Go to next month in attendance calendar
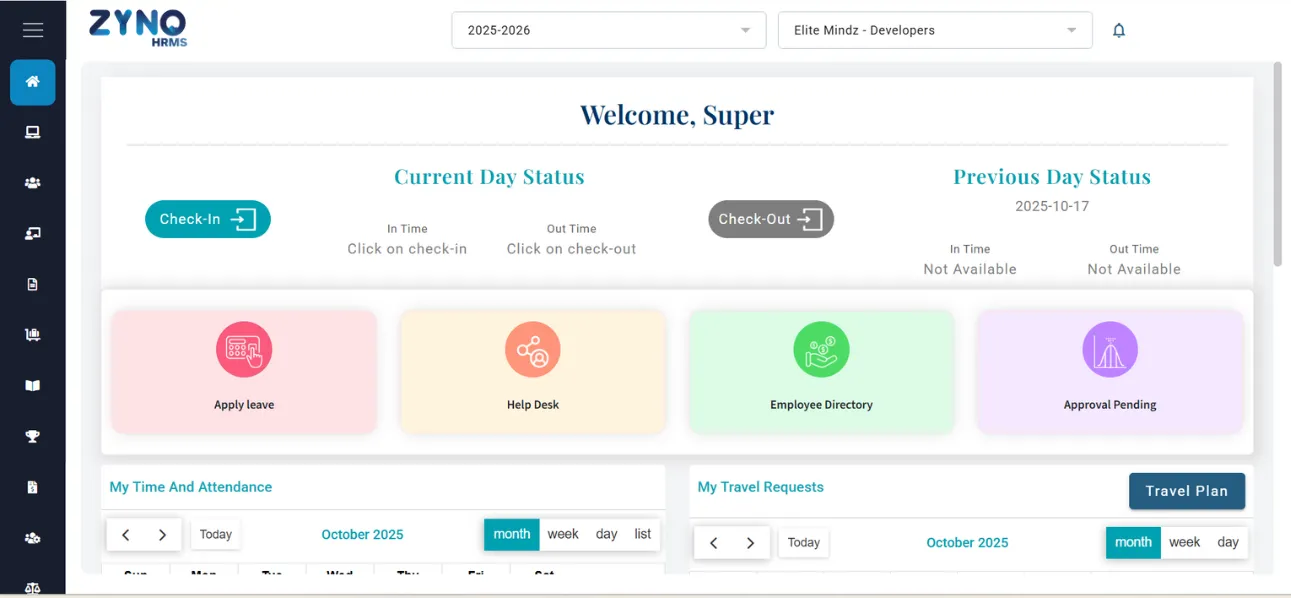 point(162,535)
